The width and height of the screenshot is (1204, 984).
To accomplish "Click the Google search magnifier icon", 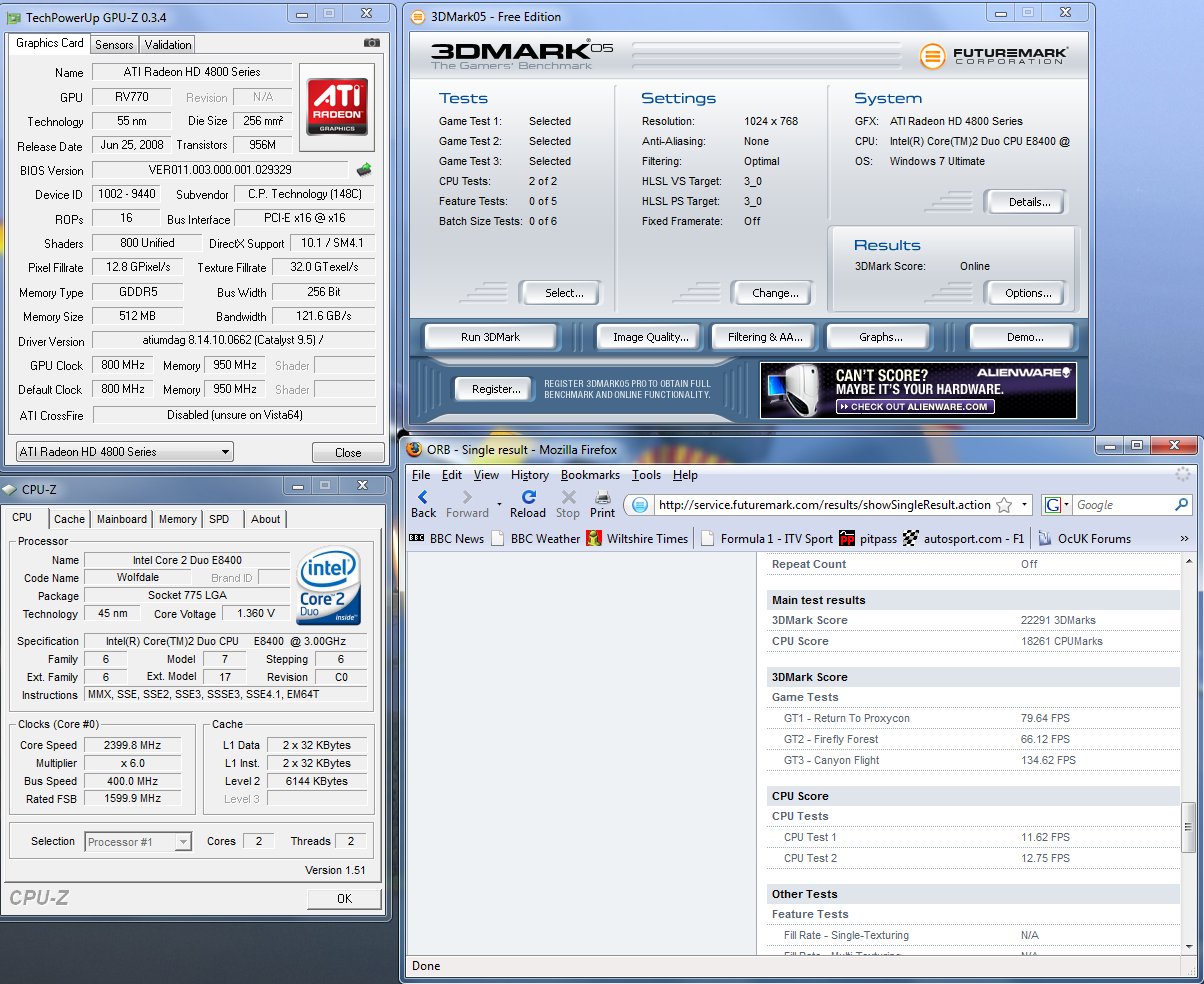I will (x=1182, y=505).
